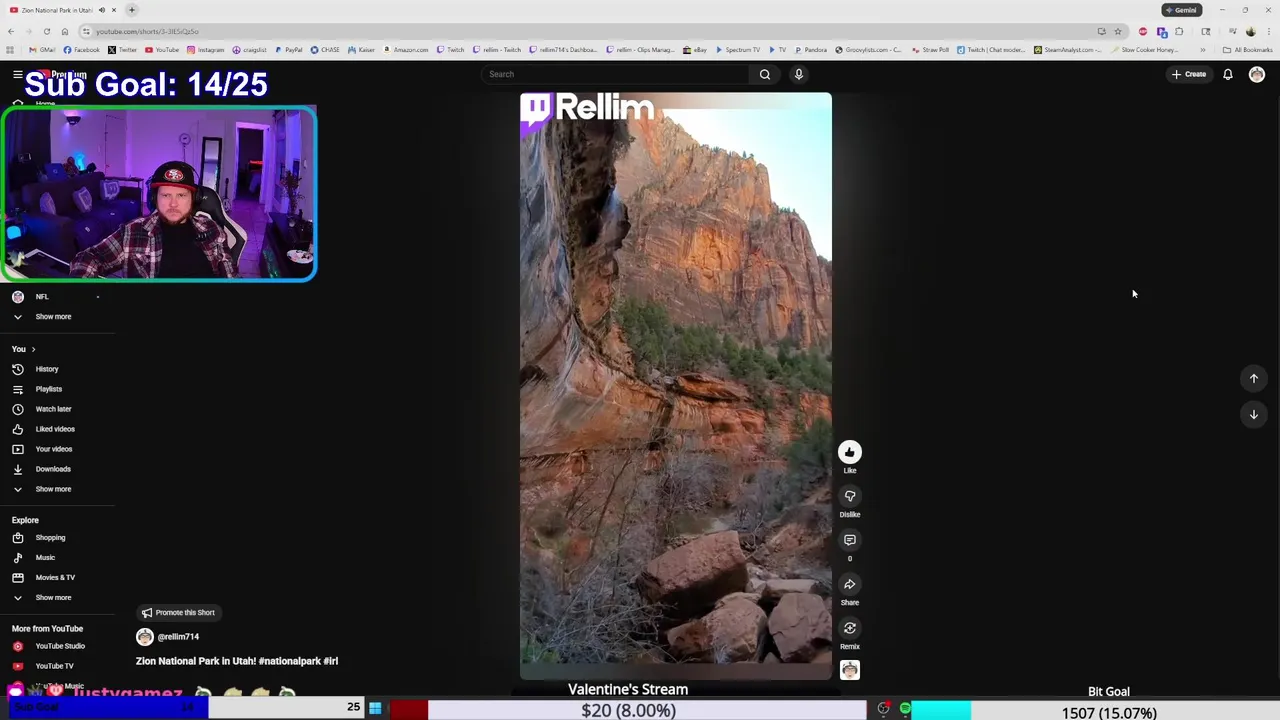Open the PayPal bookmark

[x=288, y=50]
